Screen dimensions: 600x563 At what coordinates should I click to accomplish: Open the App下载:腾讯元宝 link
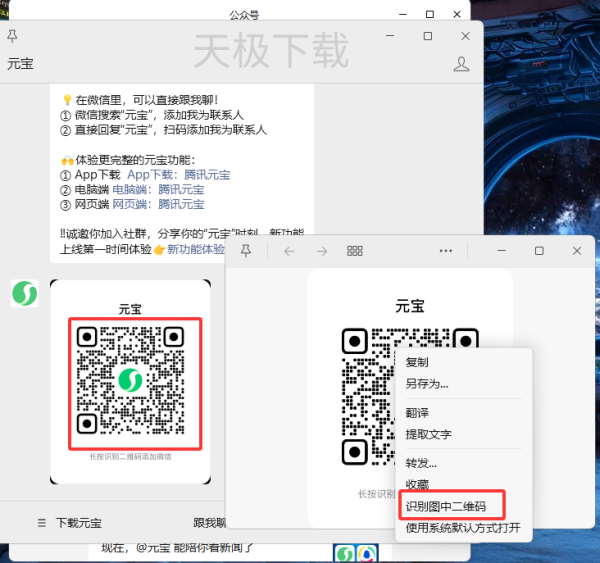[164, 175]
